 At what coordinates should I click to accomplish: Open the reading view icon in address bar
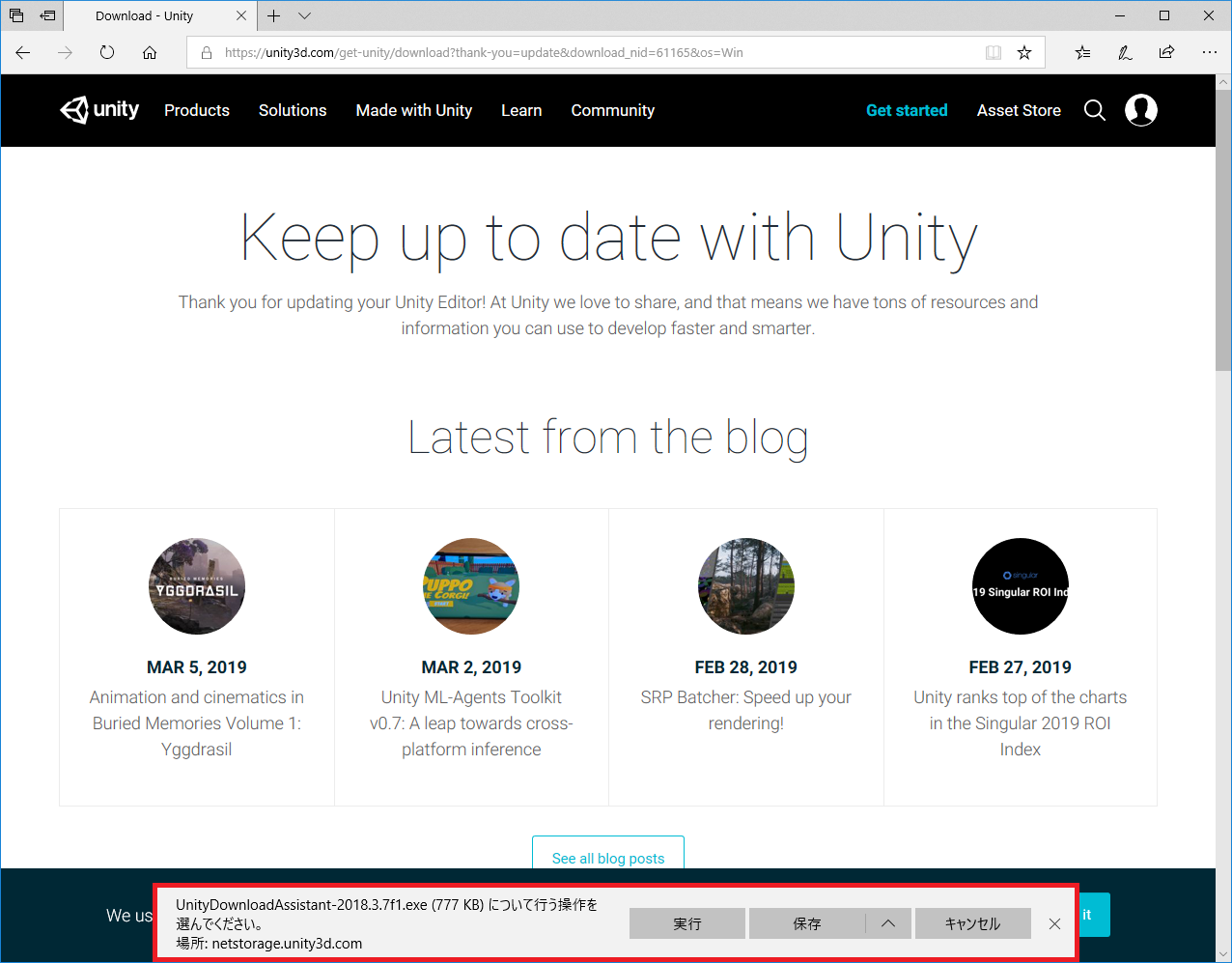994,52
